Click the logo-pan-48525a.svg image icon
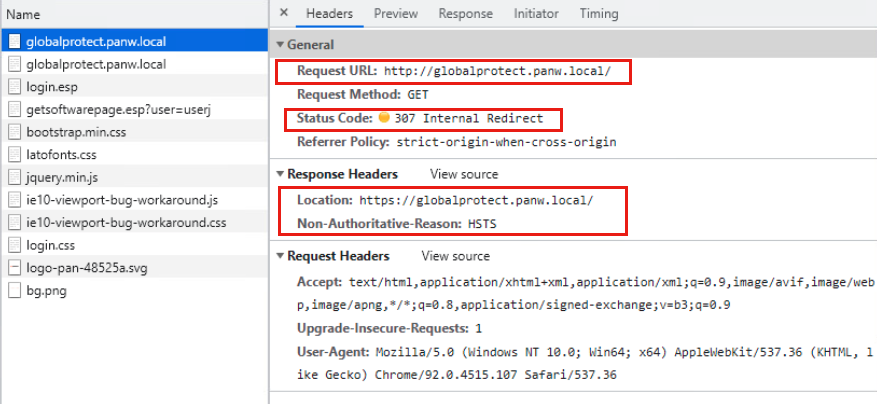This screenshot has width=877, height=404. (14, 268)
